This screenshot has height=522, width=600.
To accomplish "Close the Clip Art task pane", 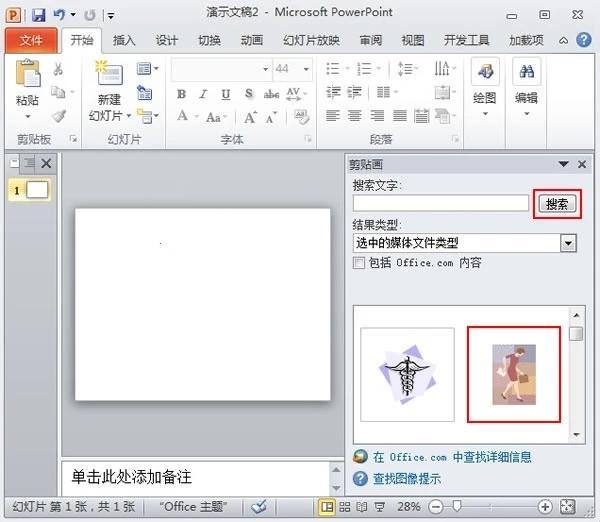I will point(582,164).
